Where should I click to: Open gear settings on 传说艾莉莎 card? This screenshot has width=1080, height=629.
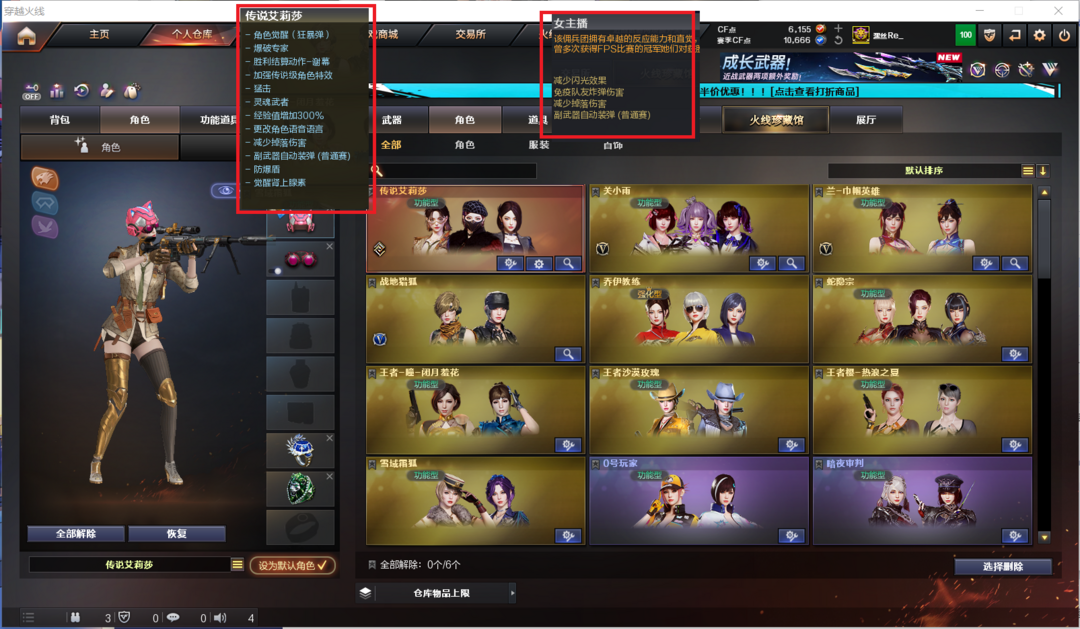point(539,263)
